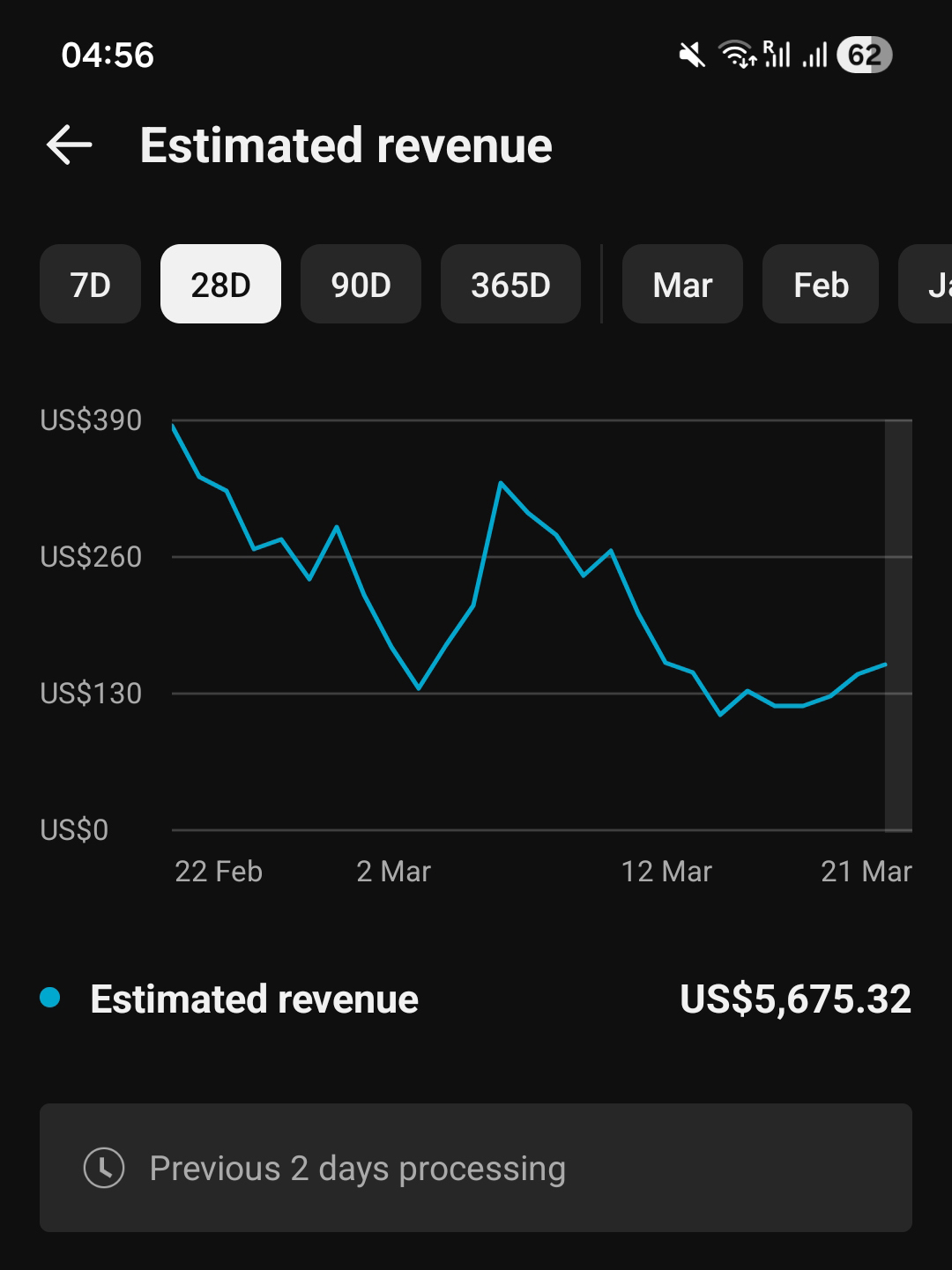The image size is (952, 1270).
Task: Tap the 12 Mar date label
Action: [666, 872]
